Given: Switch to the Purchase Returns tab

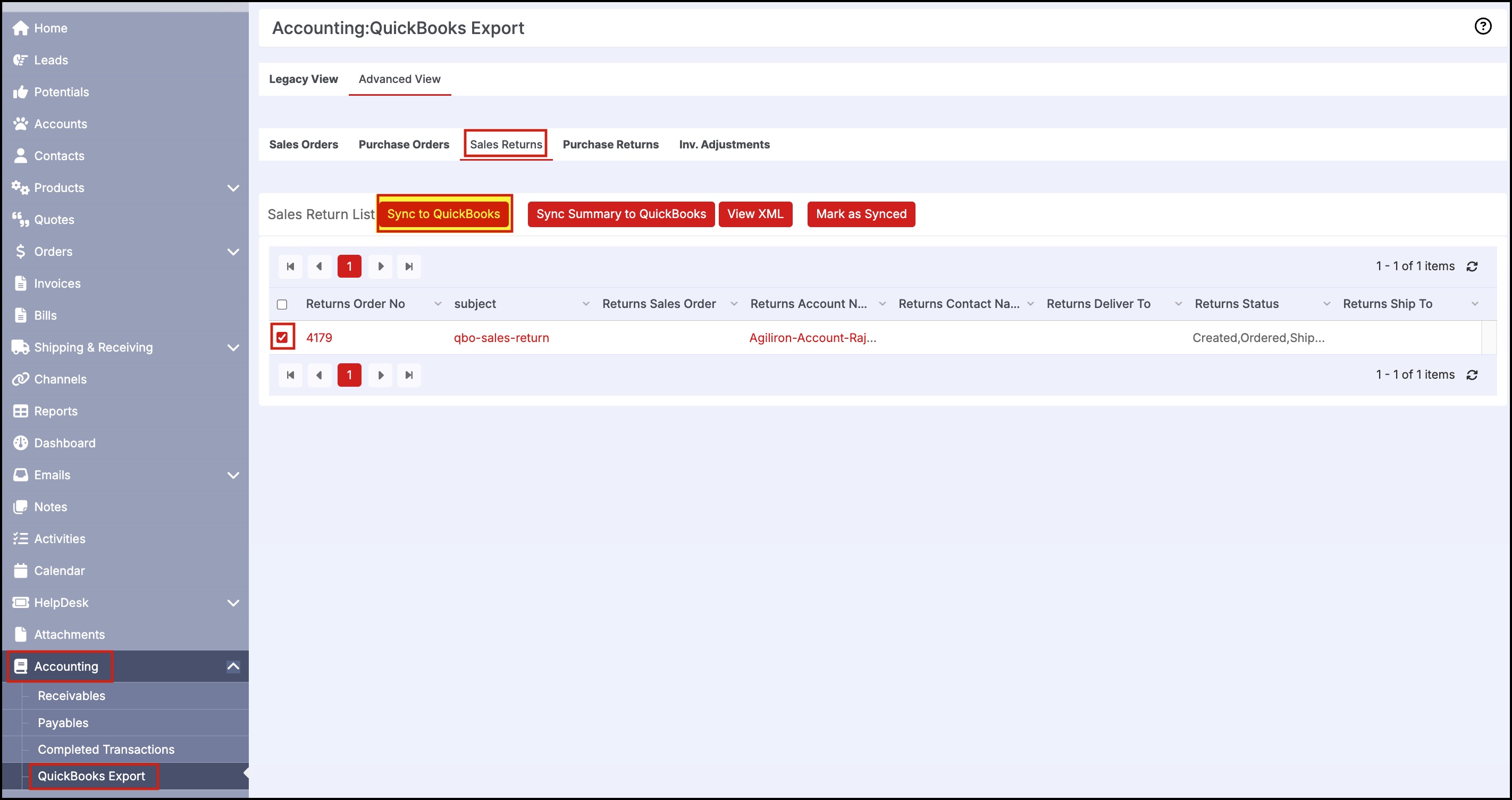Looking at the screenshot, I should [x=610, y=145].
